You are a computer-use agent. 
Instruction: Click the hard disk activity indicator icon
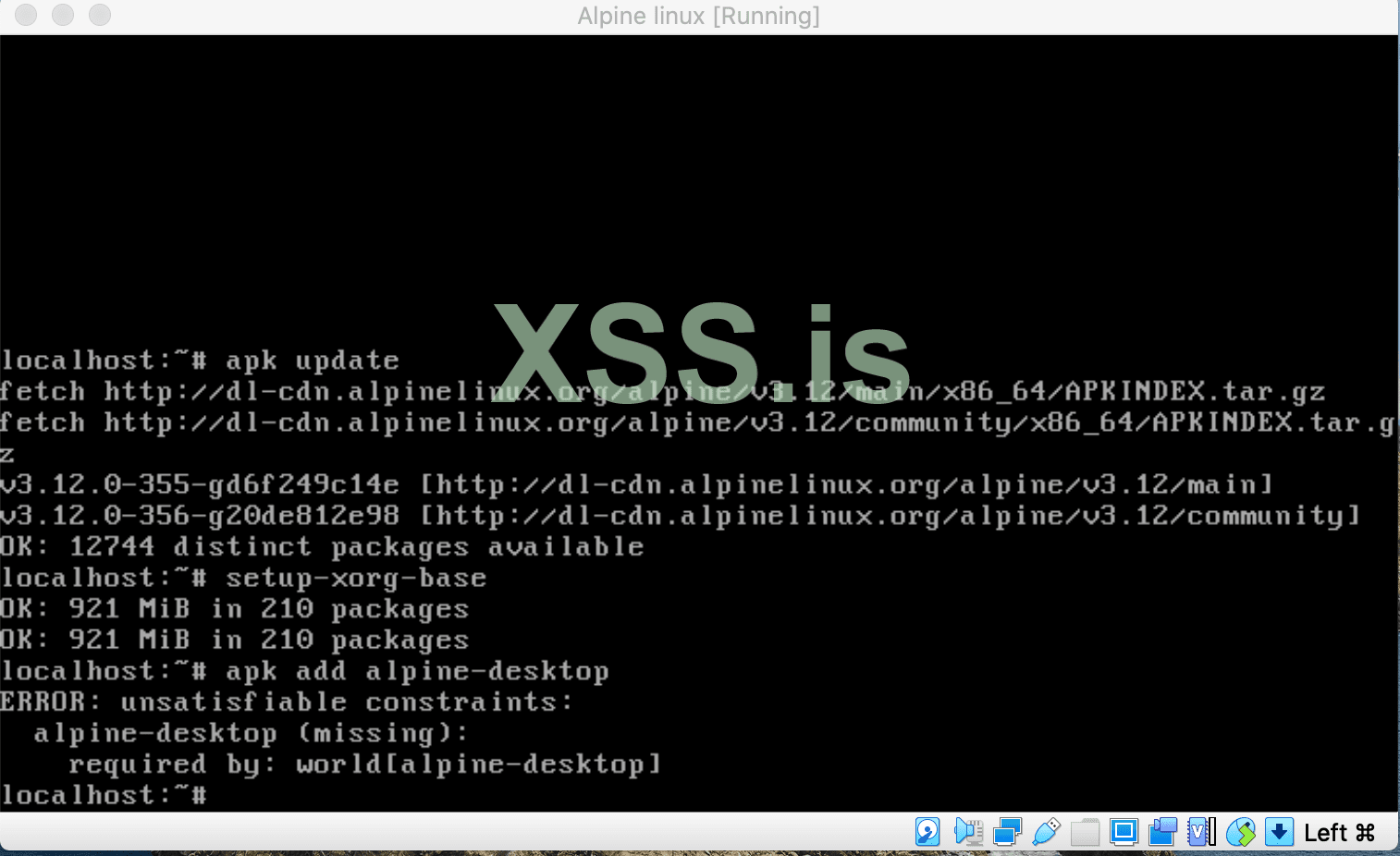tap(927, 832)
